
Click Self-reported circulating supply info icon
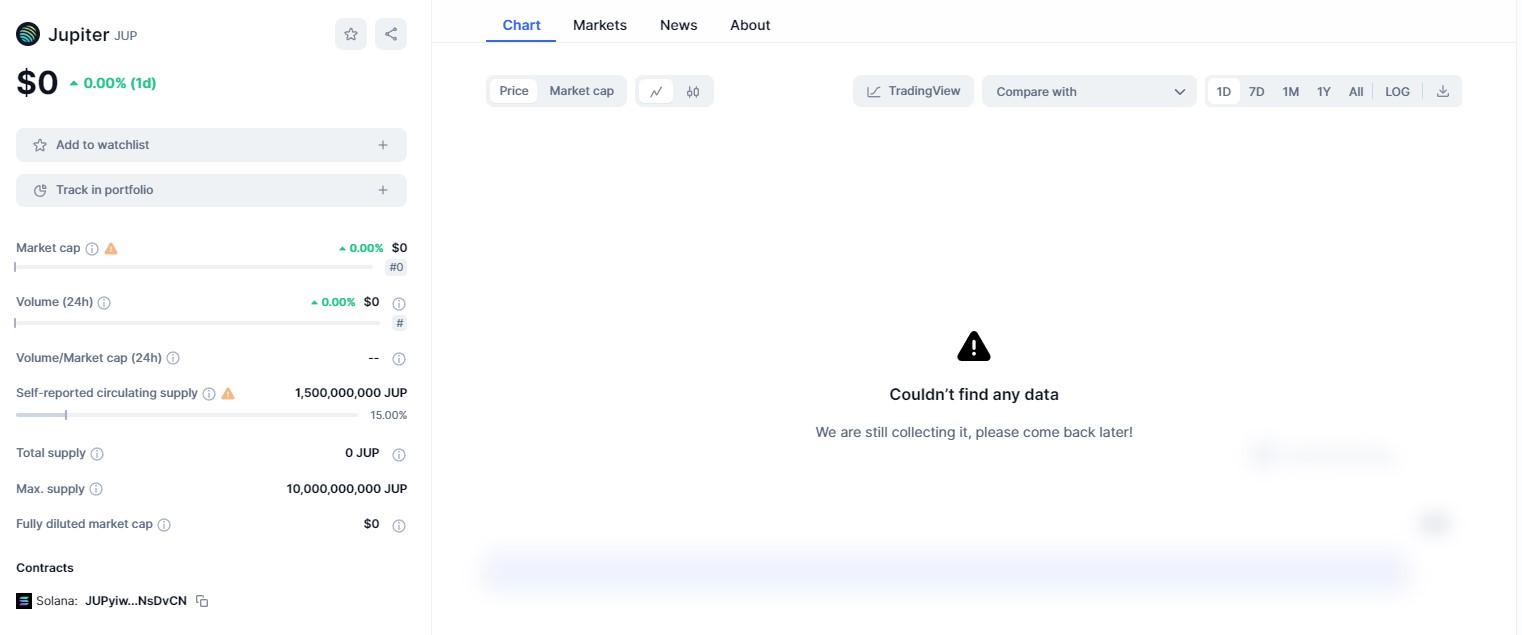[x=209, y=394]
